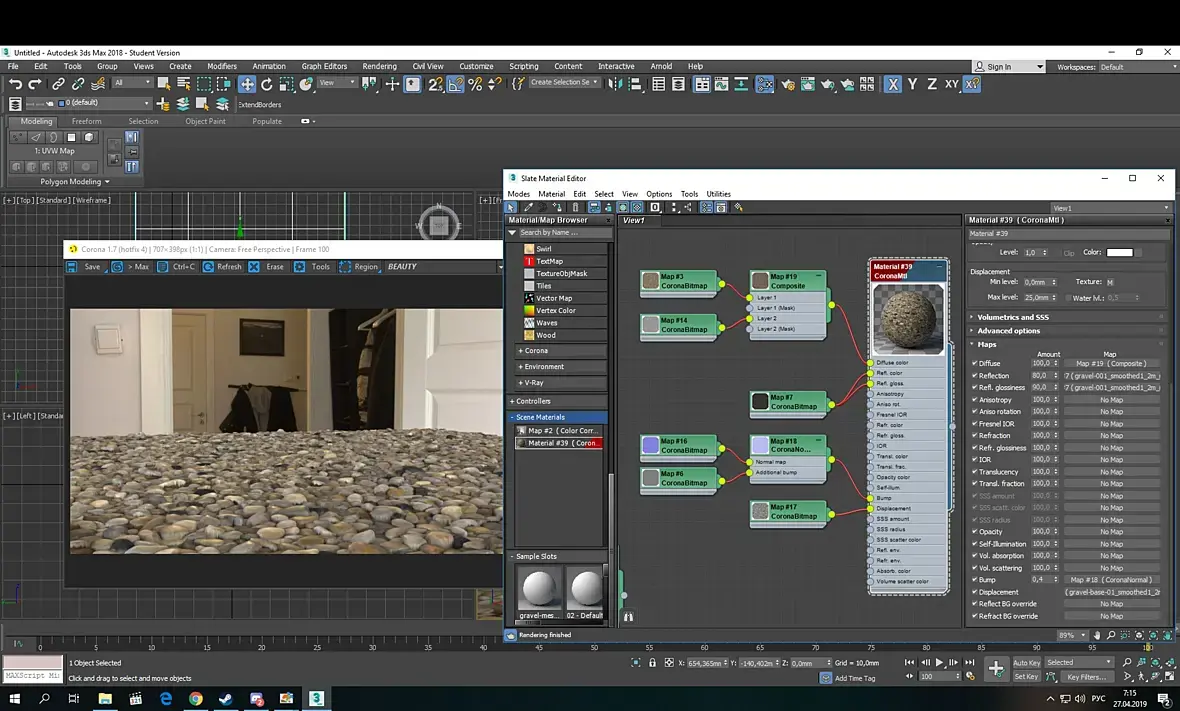Disable the Displacement map checkbox
1180x711 pixels.
tap(975, 592)
